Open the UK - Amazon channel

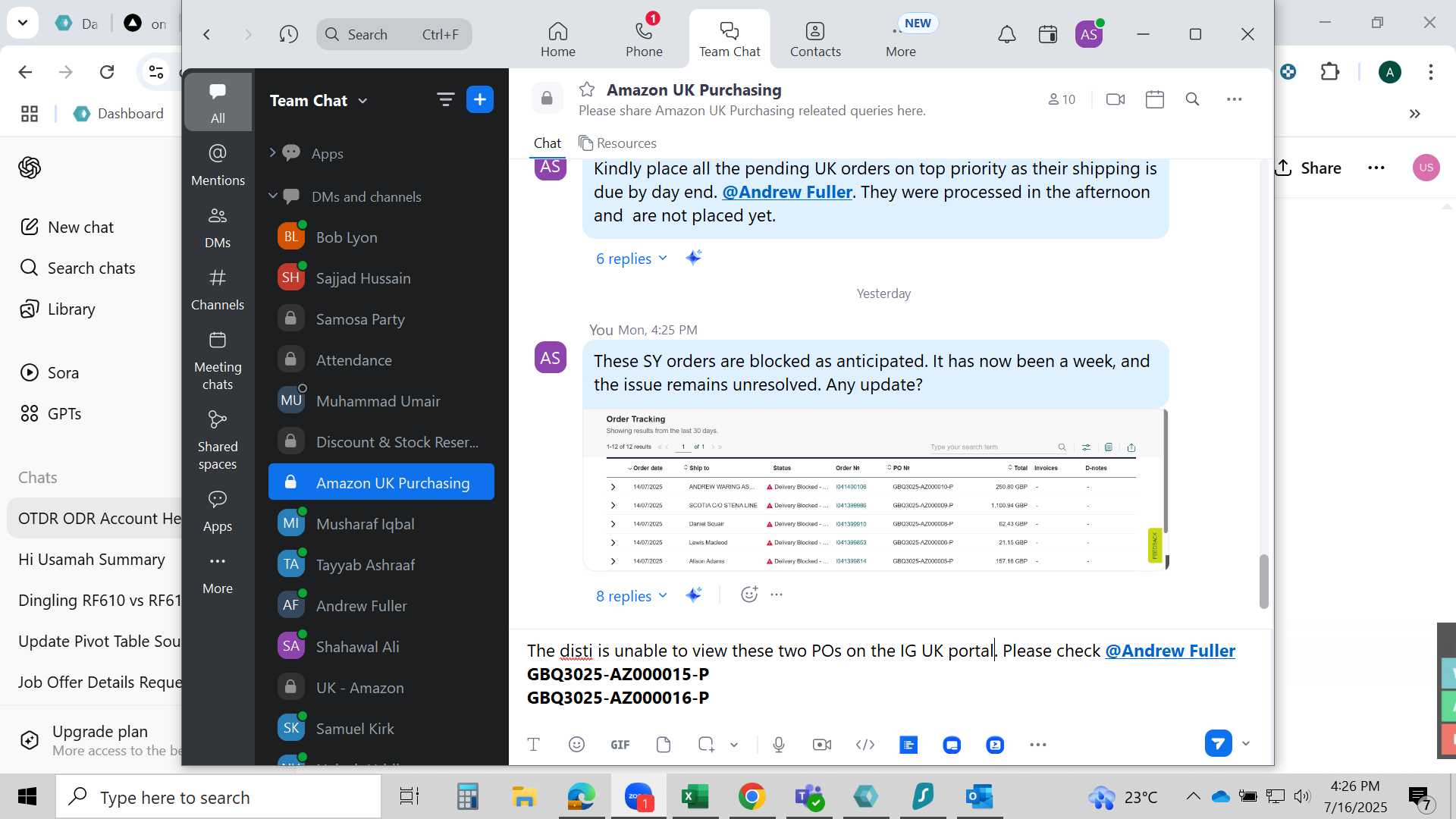point(381,688)
